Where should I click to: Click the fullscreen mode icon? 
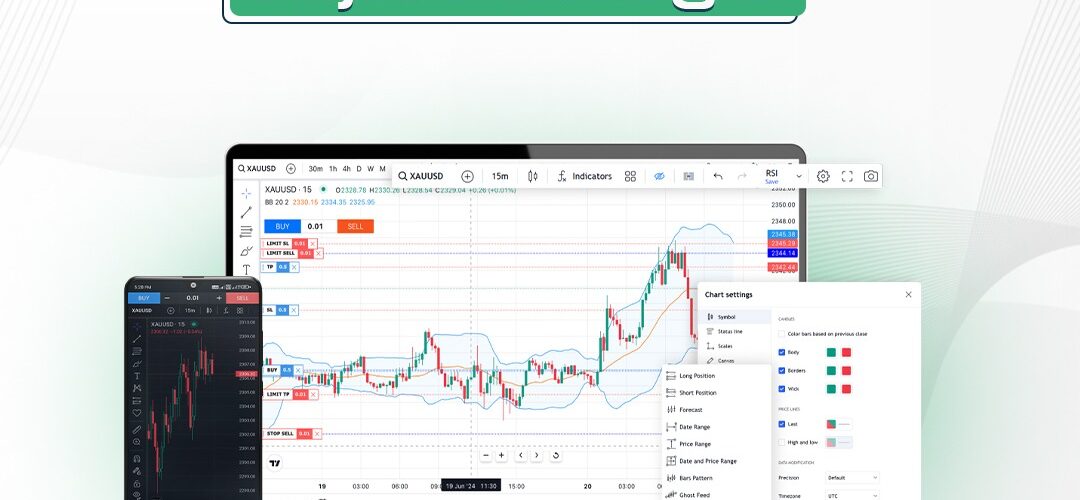[847, 176]
